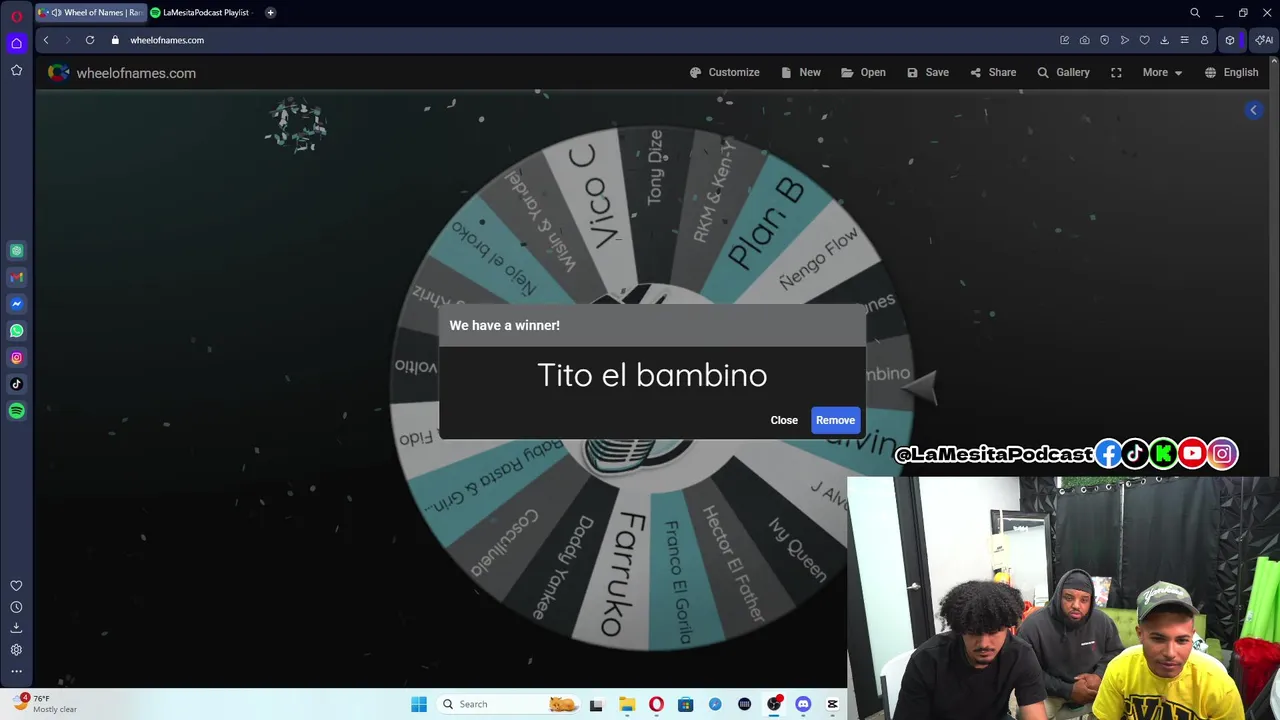Expand the More dropdown menu
Screen dimensions: 1280x720
[1162, 72]
